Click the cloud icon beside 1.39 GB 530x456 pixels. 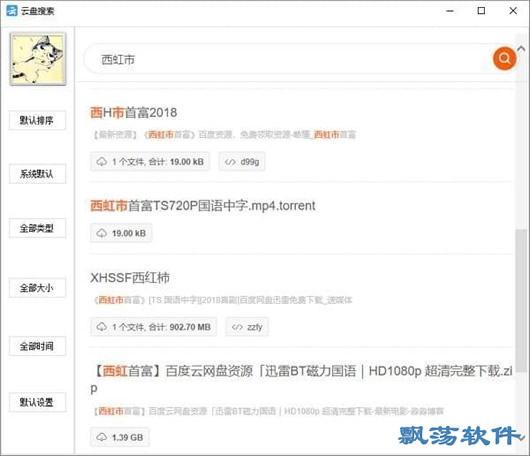(102, 437)
